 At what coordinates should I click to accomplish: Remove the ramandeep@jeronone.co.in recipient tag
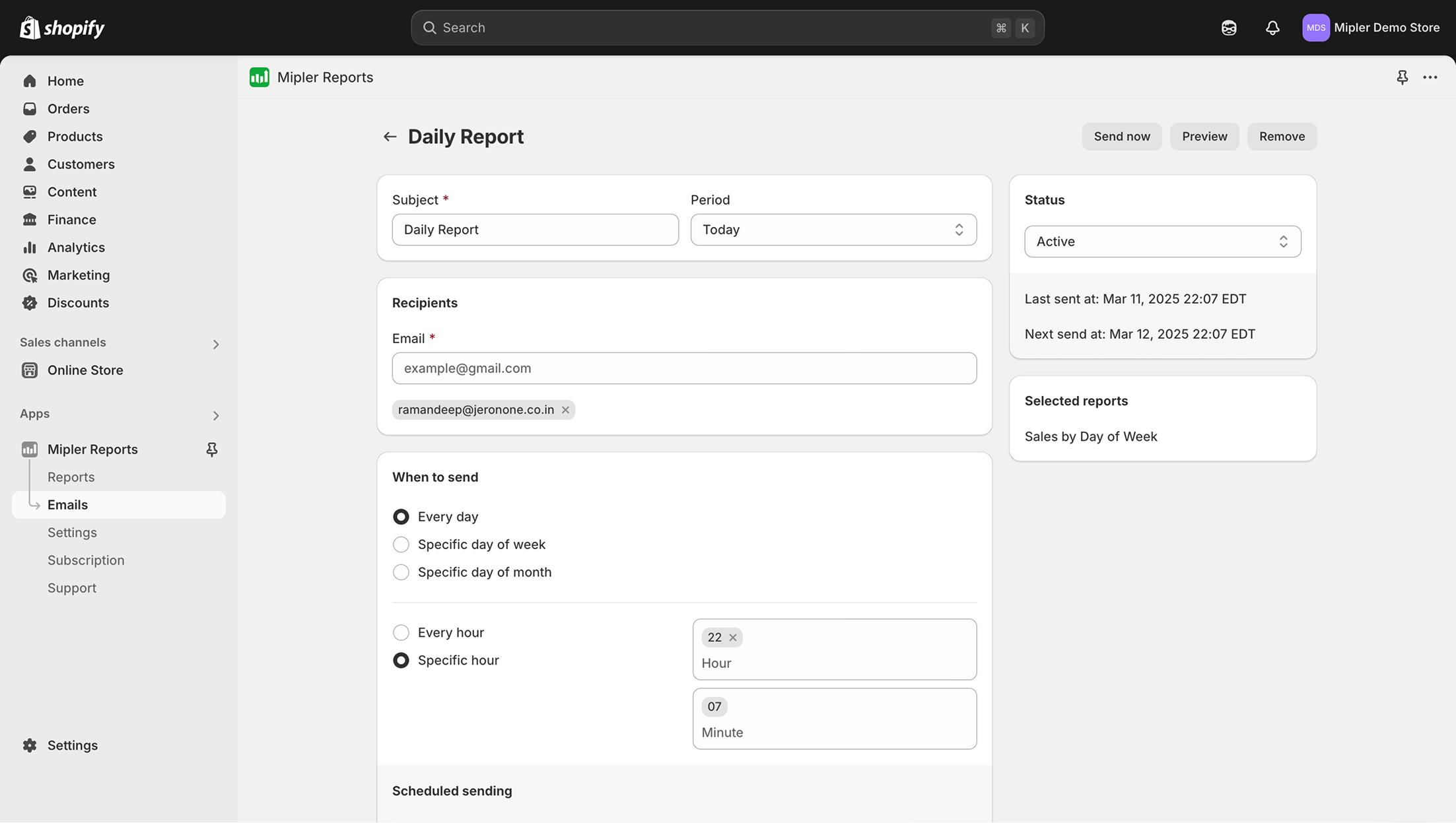[x=565, y=410]
